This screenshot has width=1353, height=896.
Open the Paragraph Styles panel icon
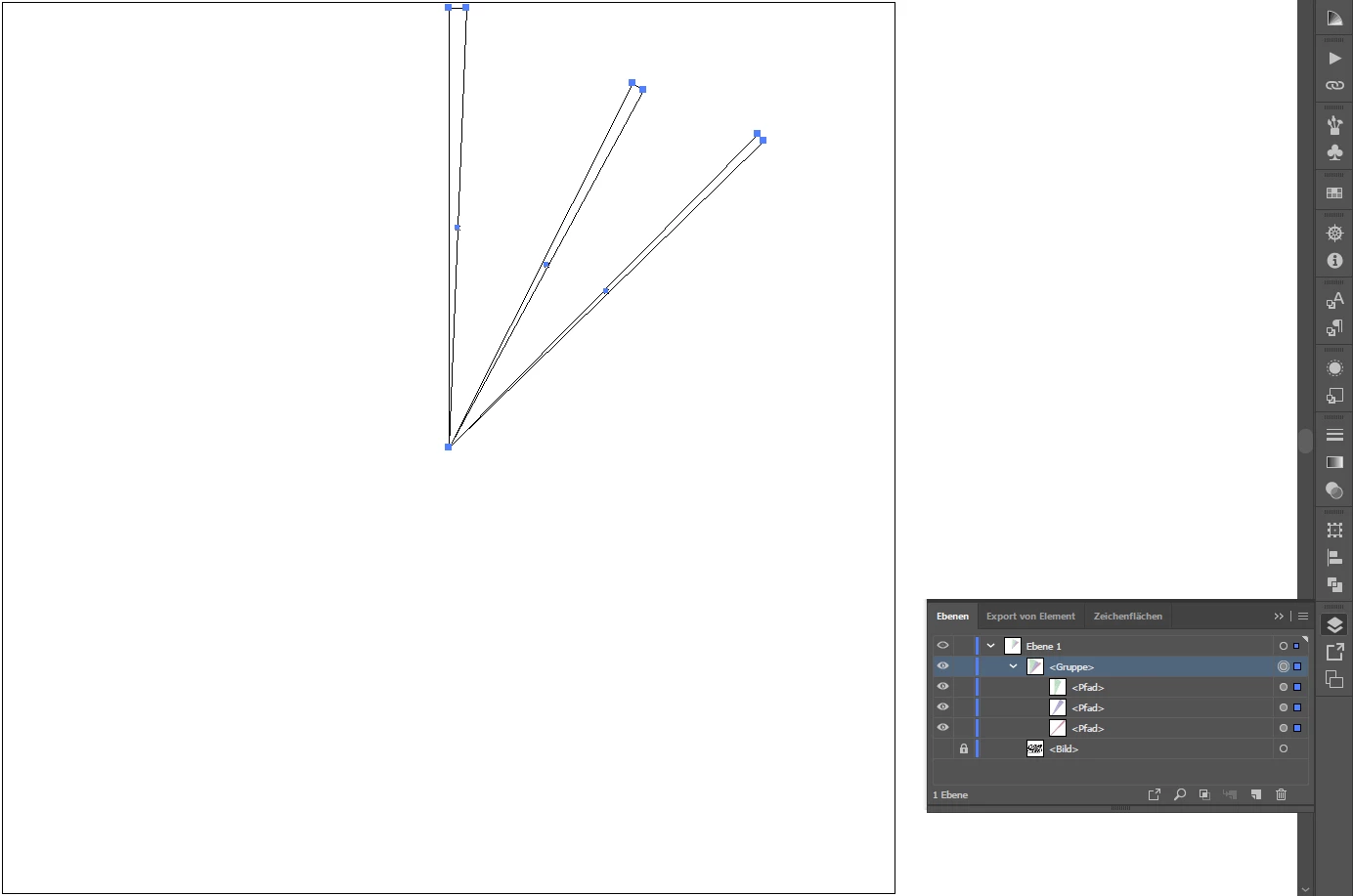pos(1334,327)
